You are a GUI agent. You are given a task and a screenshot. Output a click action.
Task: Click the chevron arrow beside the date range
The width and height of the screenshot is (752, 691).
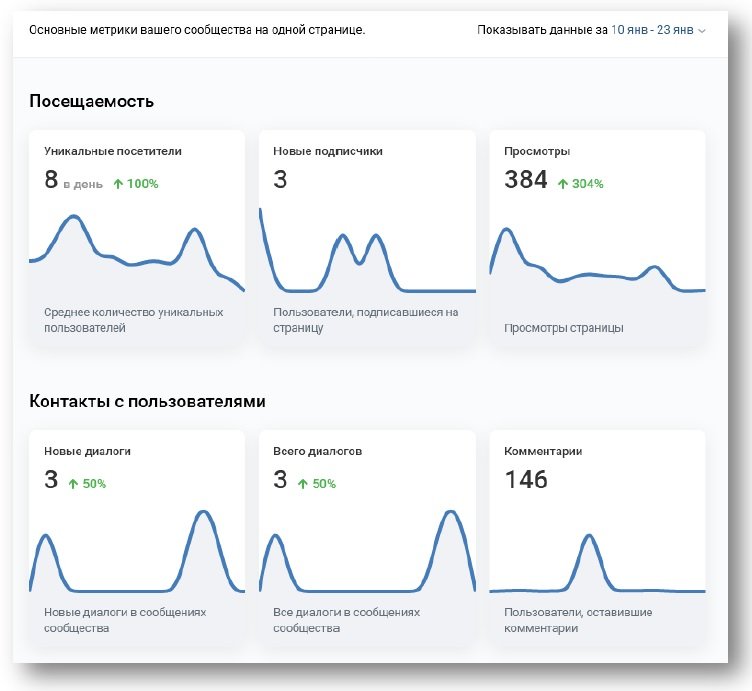tap(702, 31)
